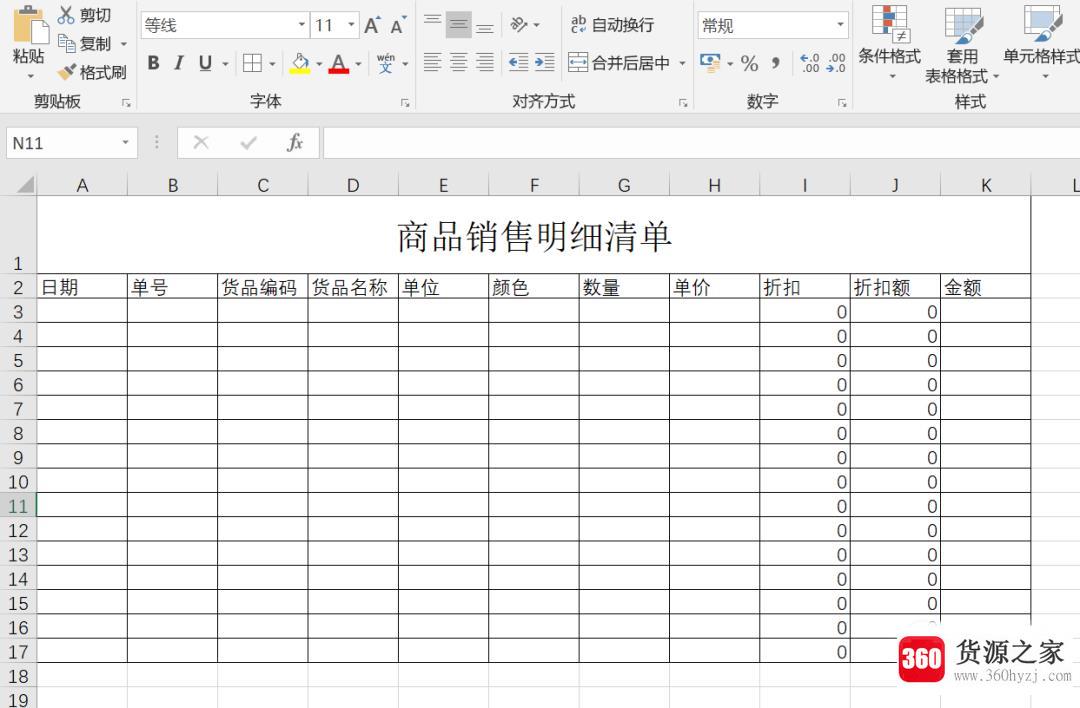
Task: Click Merge and Center (合并后居中) button
Action: [x=619, y=63]
